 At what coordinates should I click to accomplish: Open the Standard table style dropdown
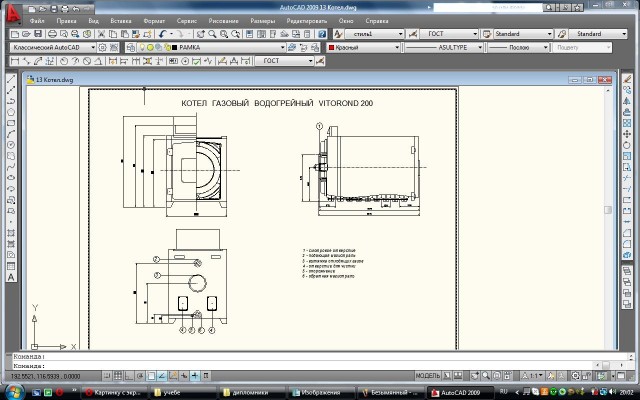tap(550, 34)
